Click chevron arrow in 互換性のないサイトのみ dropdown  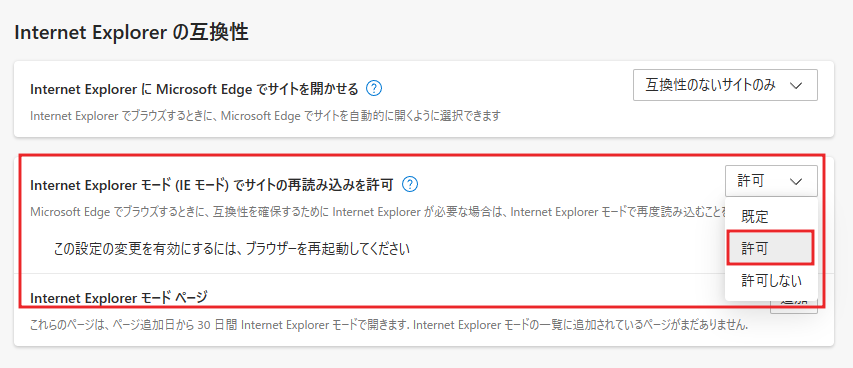[x=795, y=85]
